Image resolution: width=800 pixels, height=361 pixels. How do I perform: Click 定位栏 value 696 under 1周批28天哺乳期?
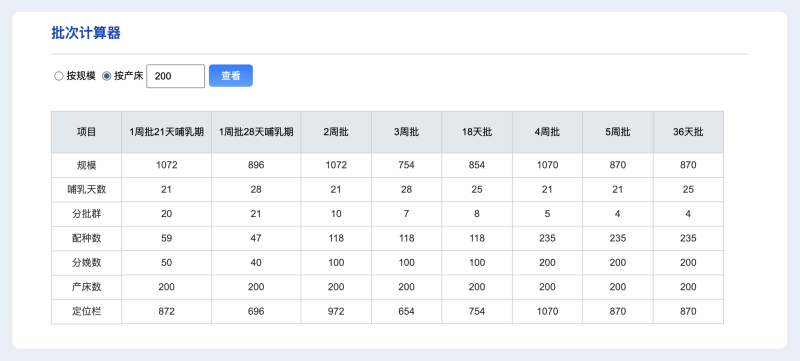click(256, 312)
